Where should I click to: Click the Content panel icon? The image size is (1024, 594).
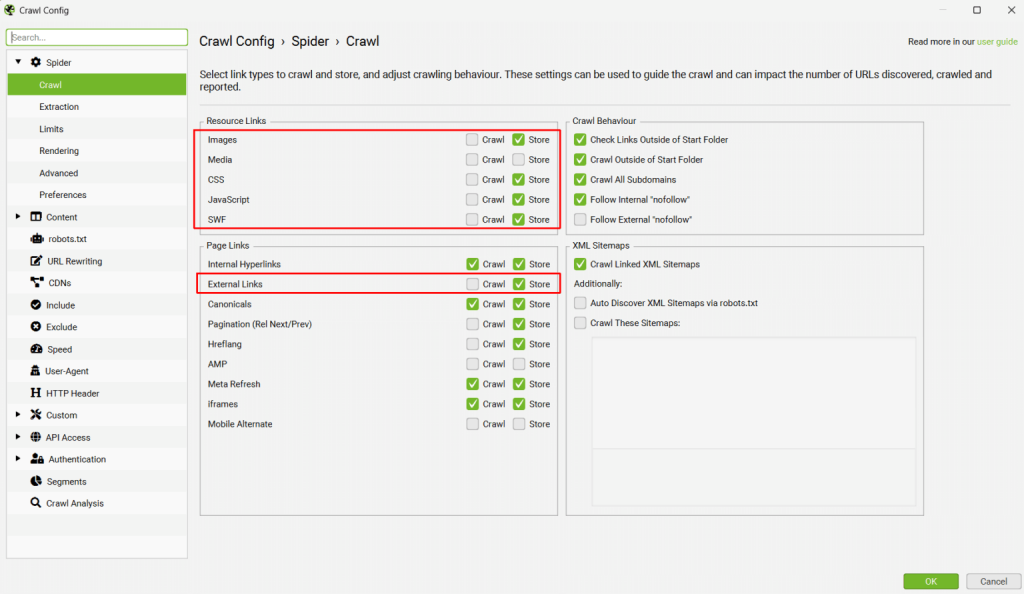click(x=36, y=217)
